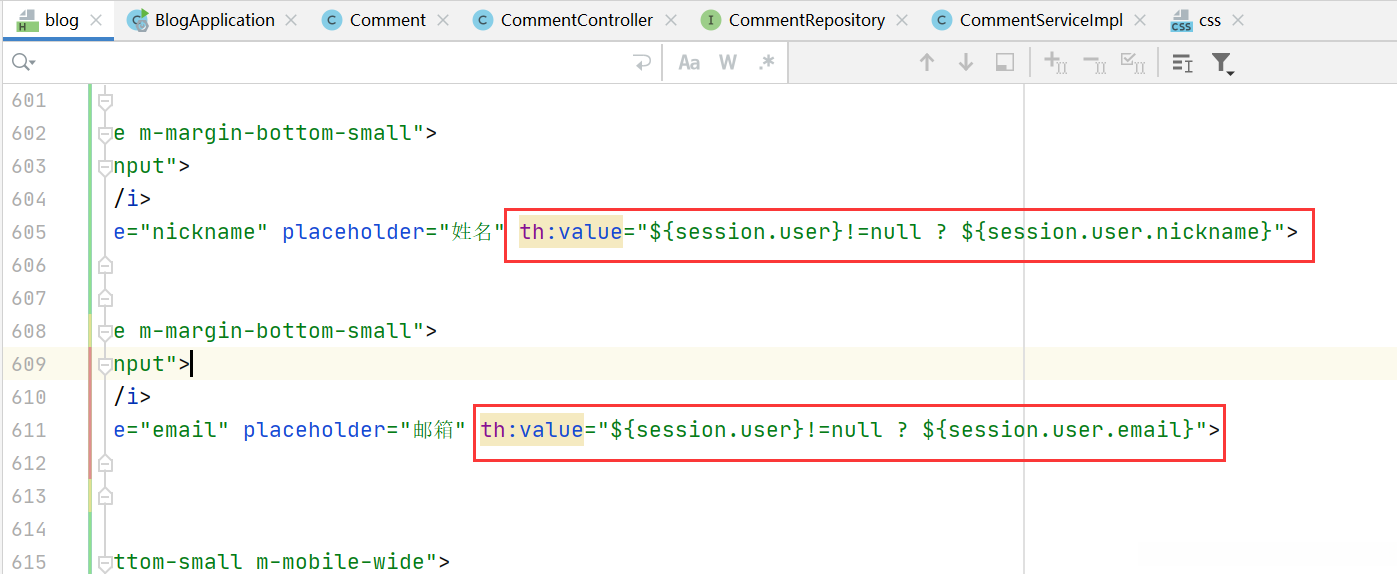Switch to the BlogApplication tab
1397x574 pixels.
[214, 20]
